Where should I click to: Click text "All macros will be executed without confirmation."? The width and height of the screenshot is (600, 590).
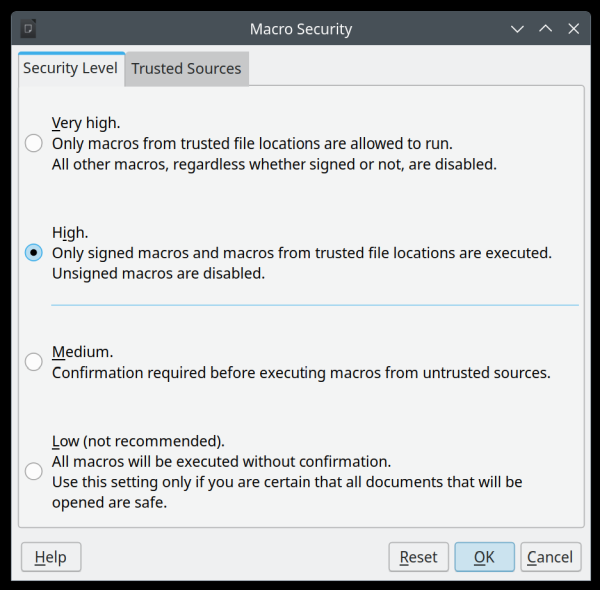[x=222, y=461]
